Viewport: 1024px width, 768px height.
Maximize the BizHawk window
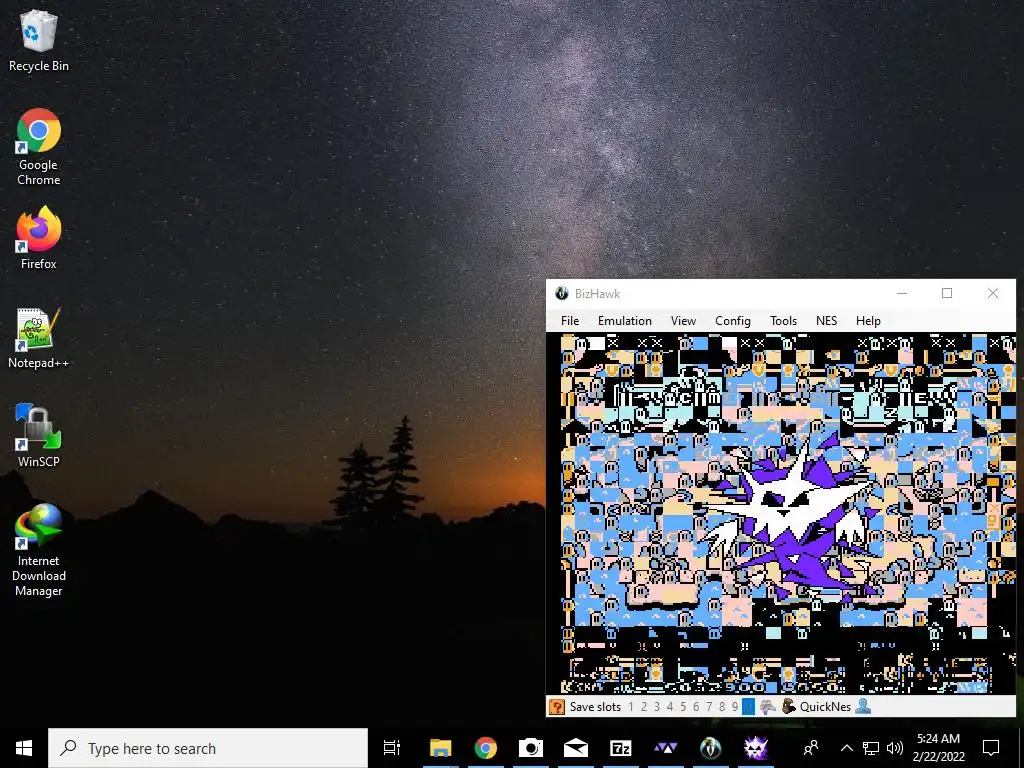click(x=947, y=293)
